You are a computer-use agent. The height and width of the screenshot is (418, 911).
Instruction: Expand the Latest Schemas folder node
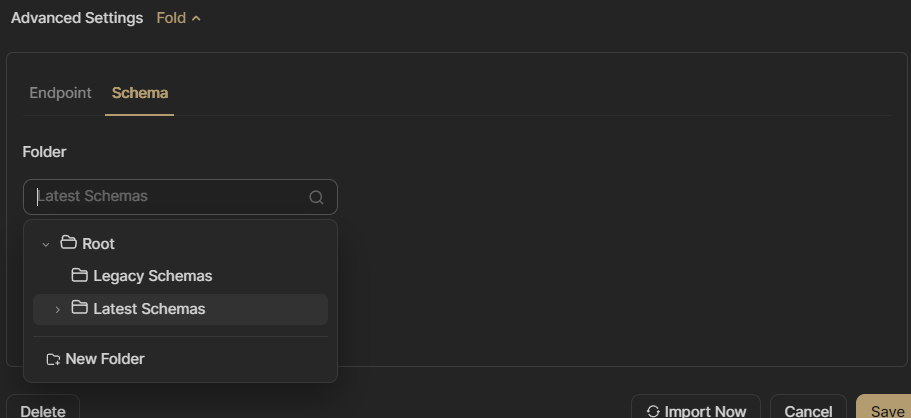tap(57, 309)
